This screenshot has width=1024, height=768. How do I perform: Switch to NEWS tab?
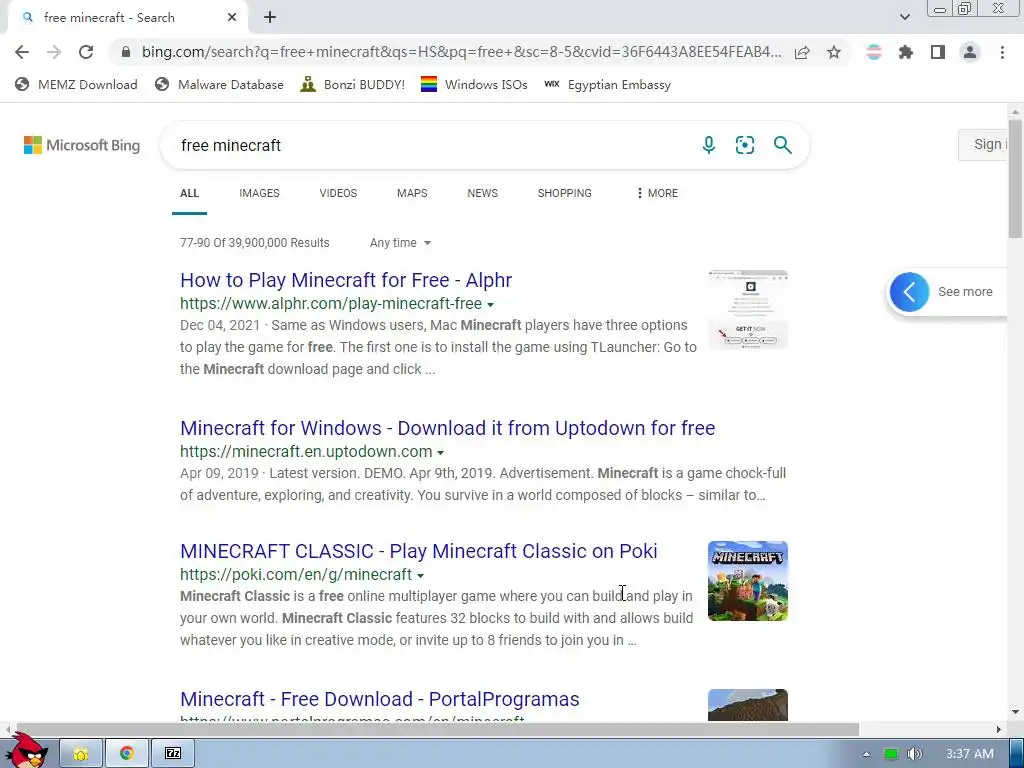(x=483, y=193)
